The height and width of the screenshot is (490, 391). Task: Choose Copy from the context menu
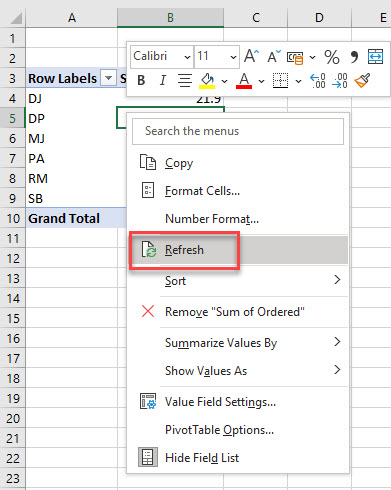[238, 163]
